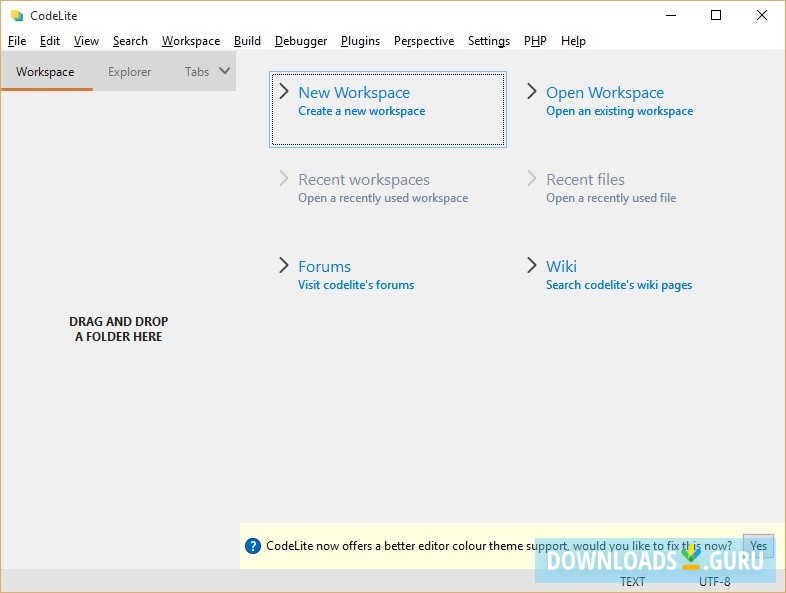Open the Edit menu
The height and width of the screenshot is (593, 786).
point(50,41)
